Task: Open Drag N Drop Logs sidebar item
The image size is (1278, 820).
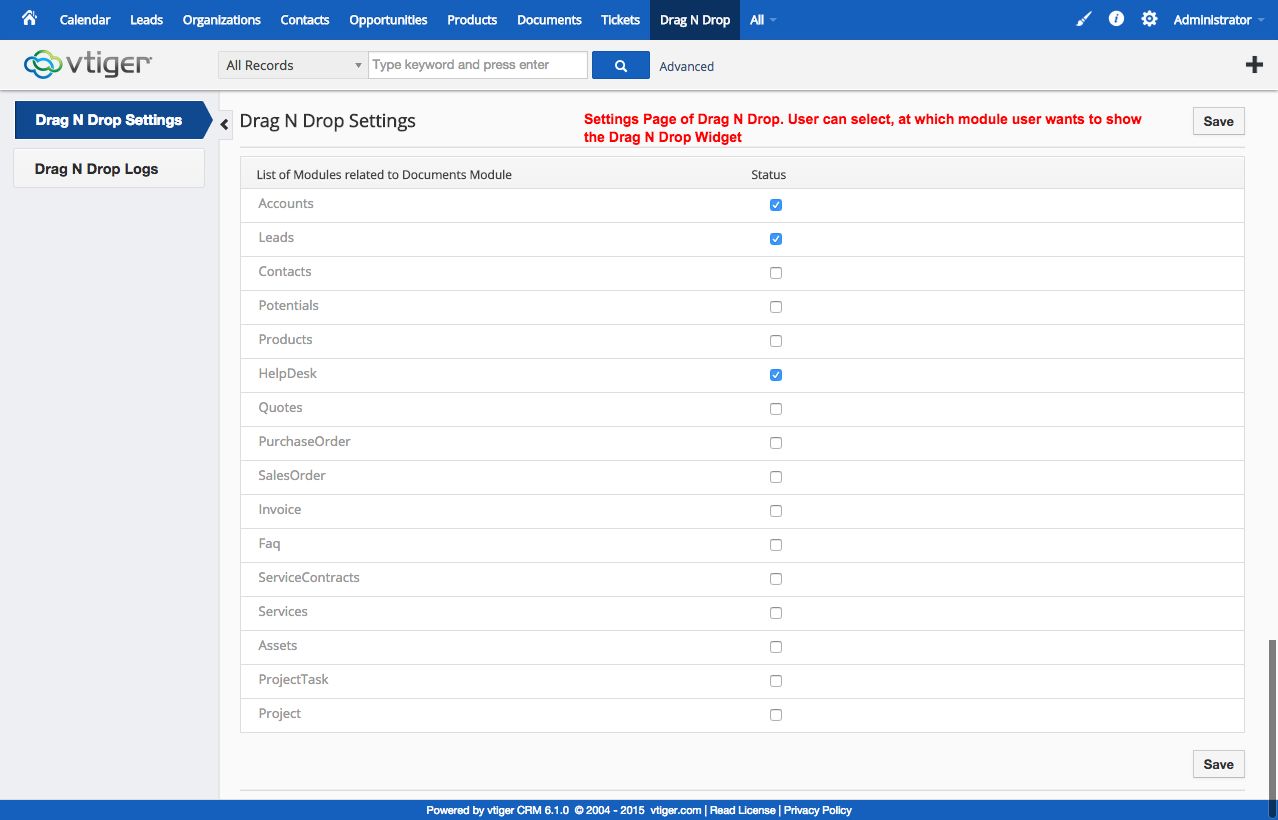Action: pyautogui.click(x=109, y=169)
